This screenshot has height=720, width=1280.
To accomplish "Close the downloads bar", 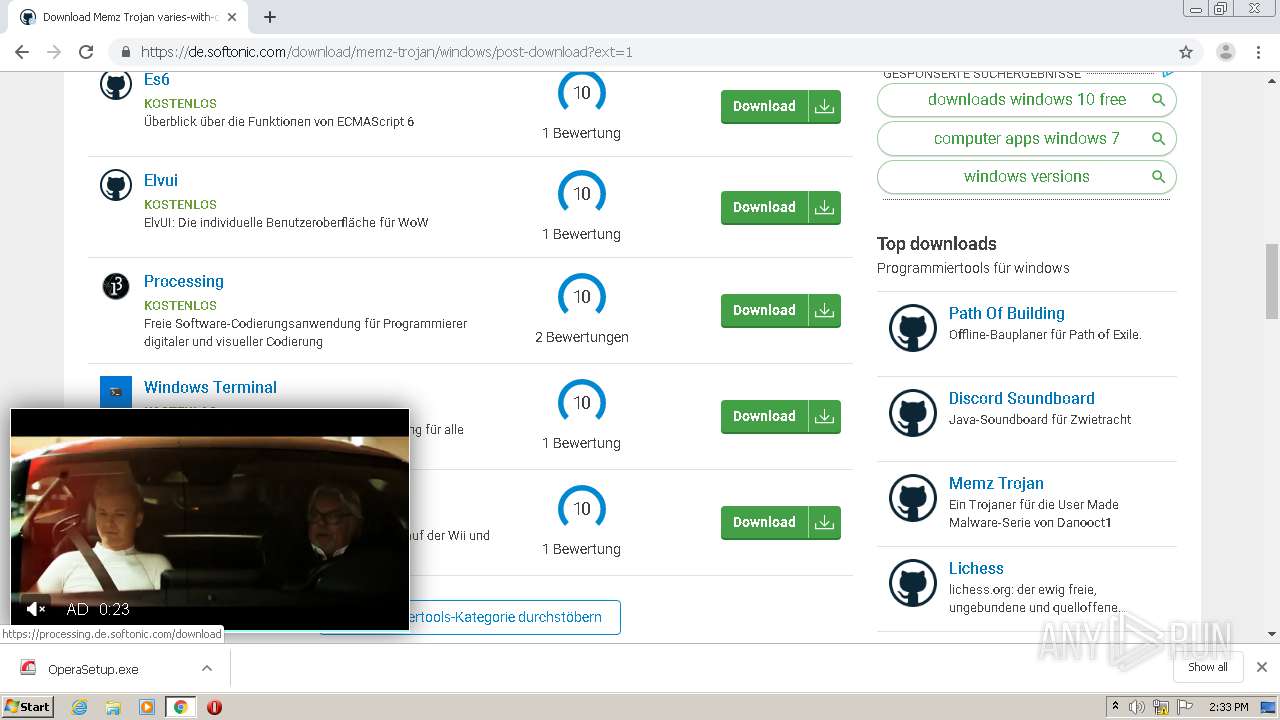I will coord(1262,667).
